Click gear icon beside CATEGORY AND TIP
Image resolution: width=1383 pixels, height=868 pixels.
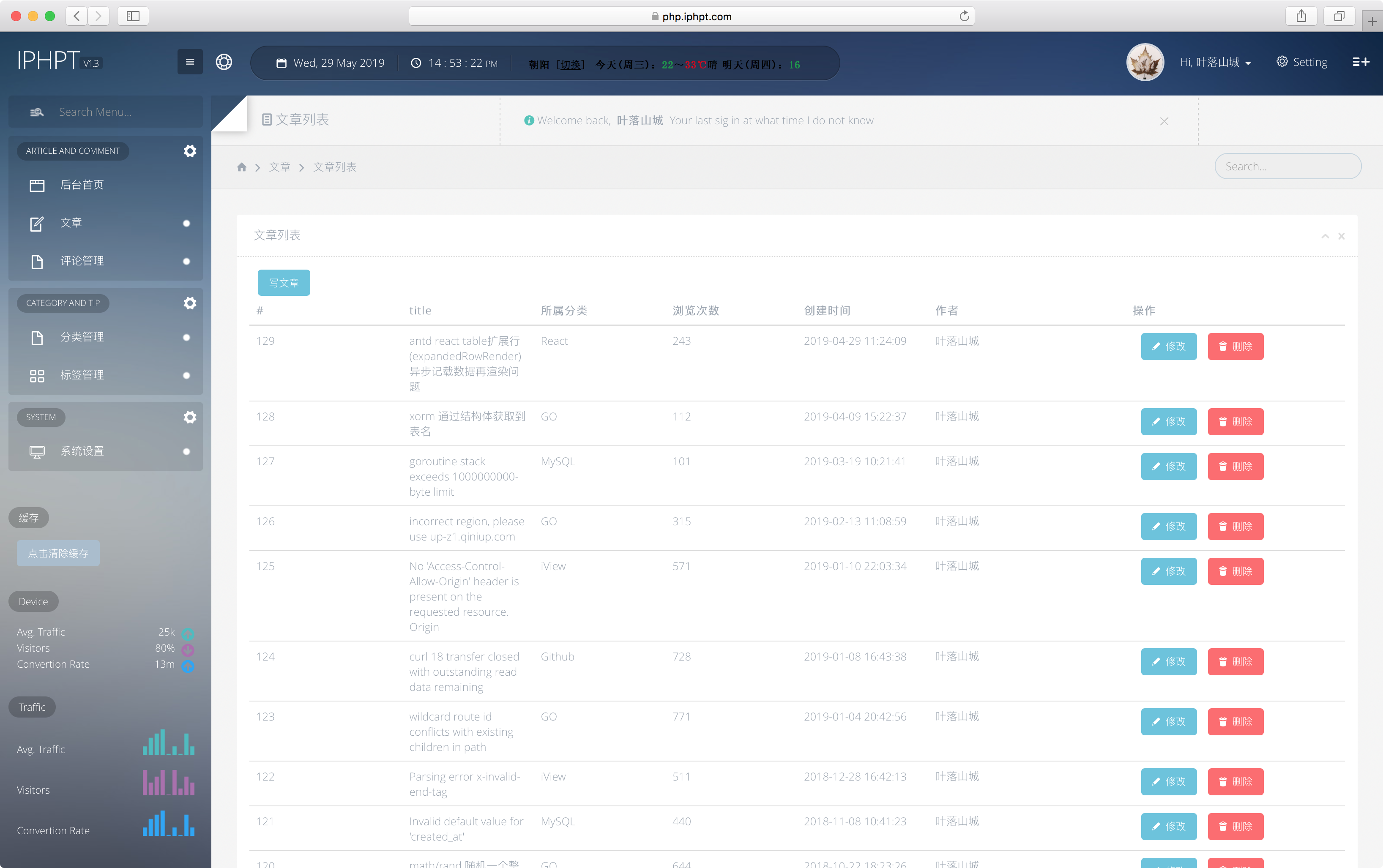coord(189,303)
